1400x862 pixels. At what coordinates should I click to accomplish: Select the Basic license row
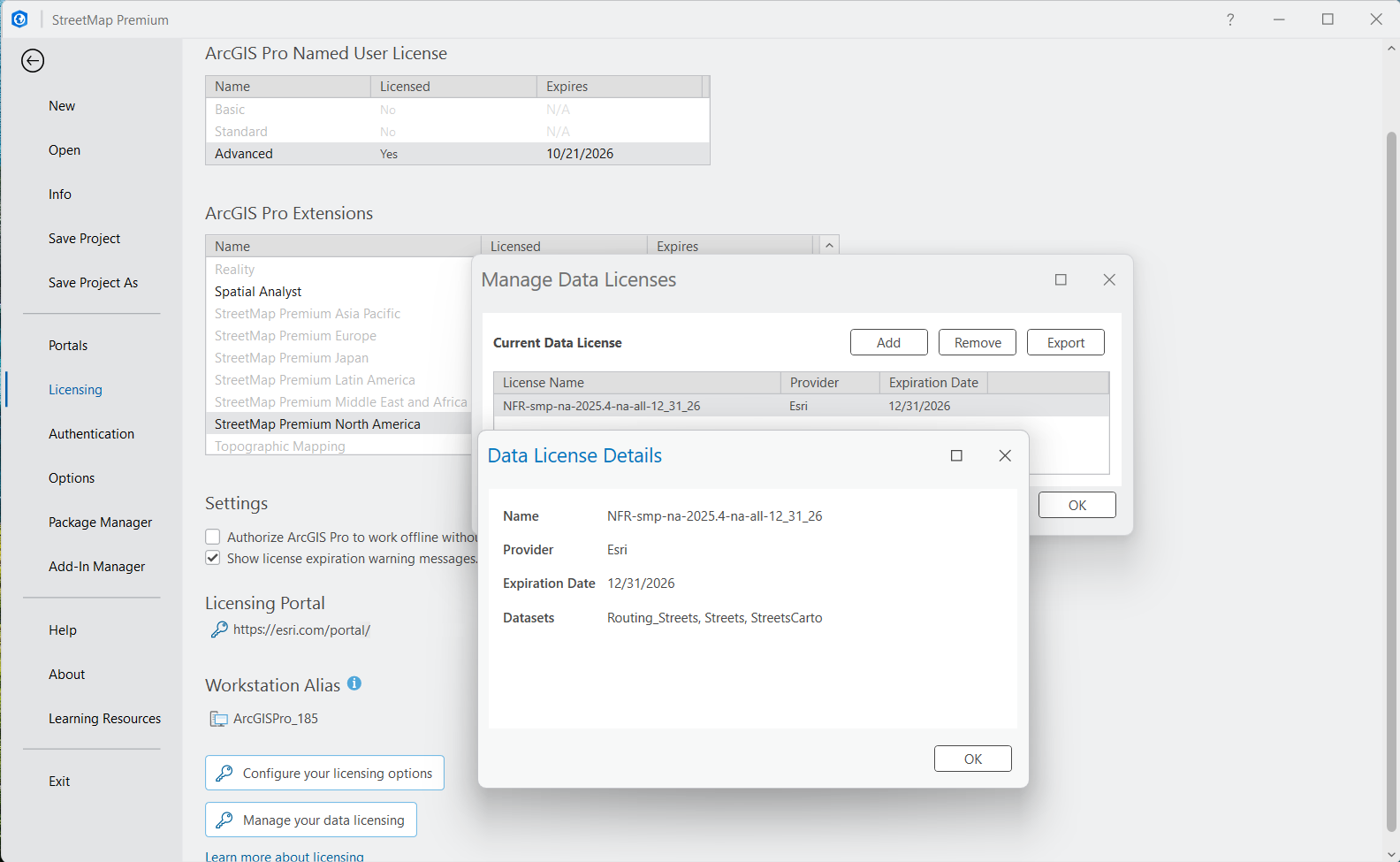click(x=458, y=110)
